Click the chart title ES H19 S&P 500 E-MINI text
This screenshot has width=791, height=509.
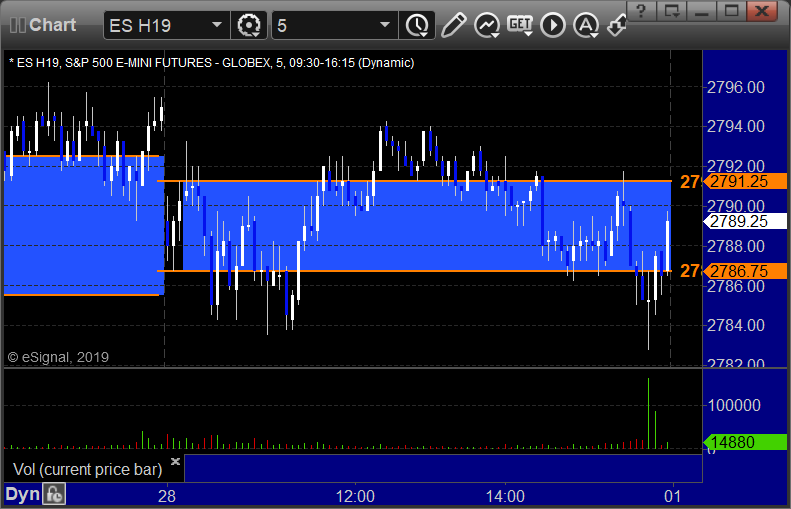coord(211,63)
